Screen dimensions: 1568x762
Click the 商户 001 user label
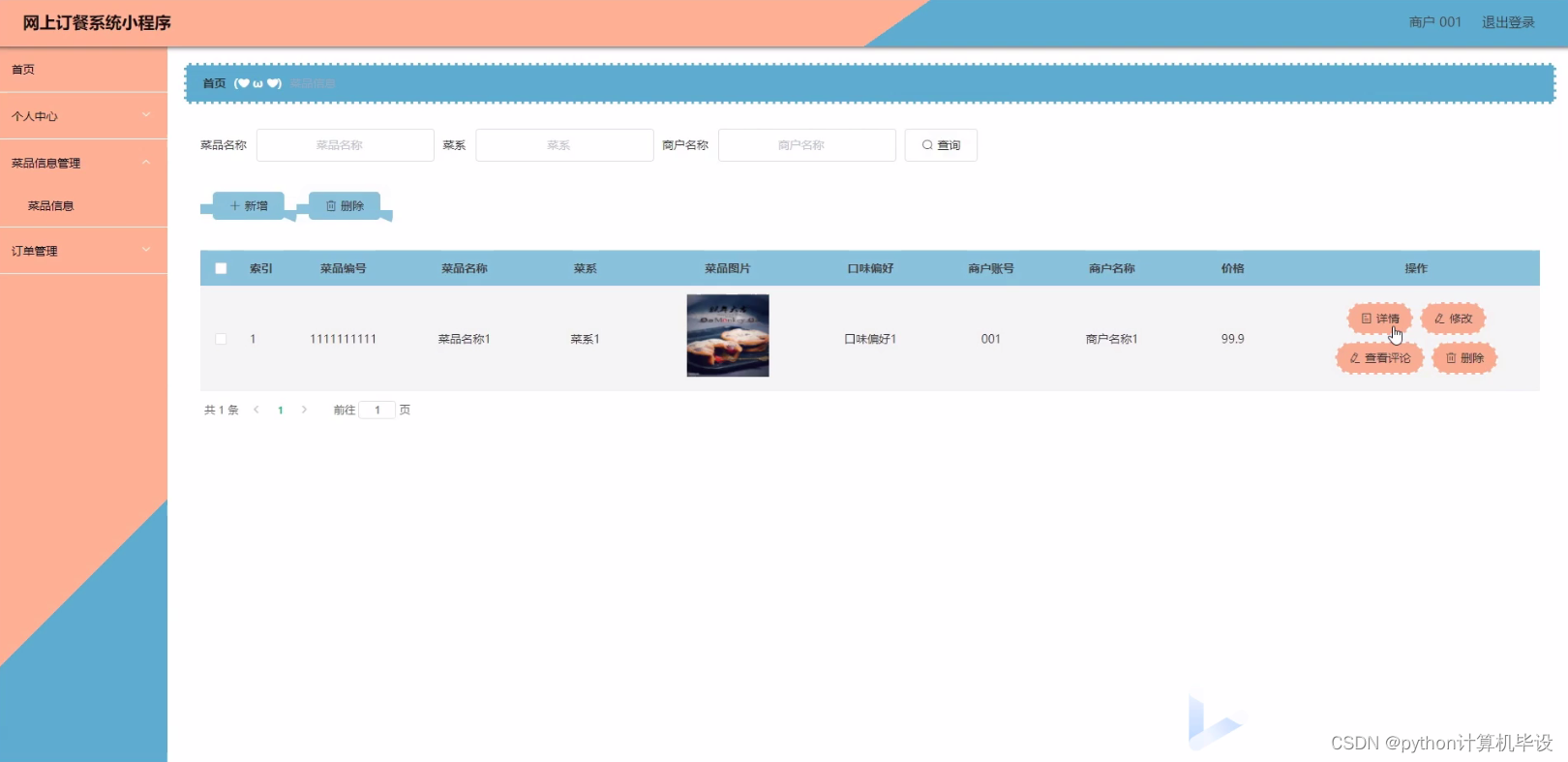[1435, 22]
